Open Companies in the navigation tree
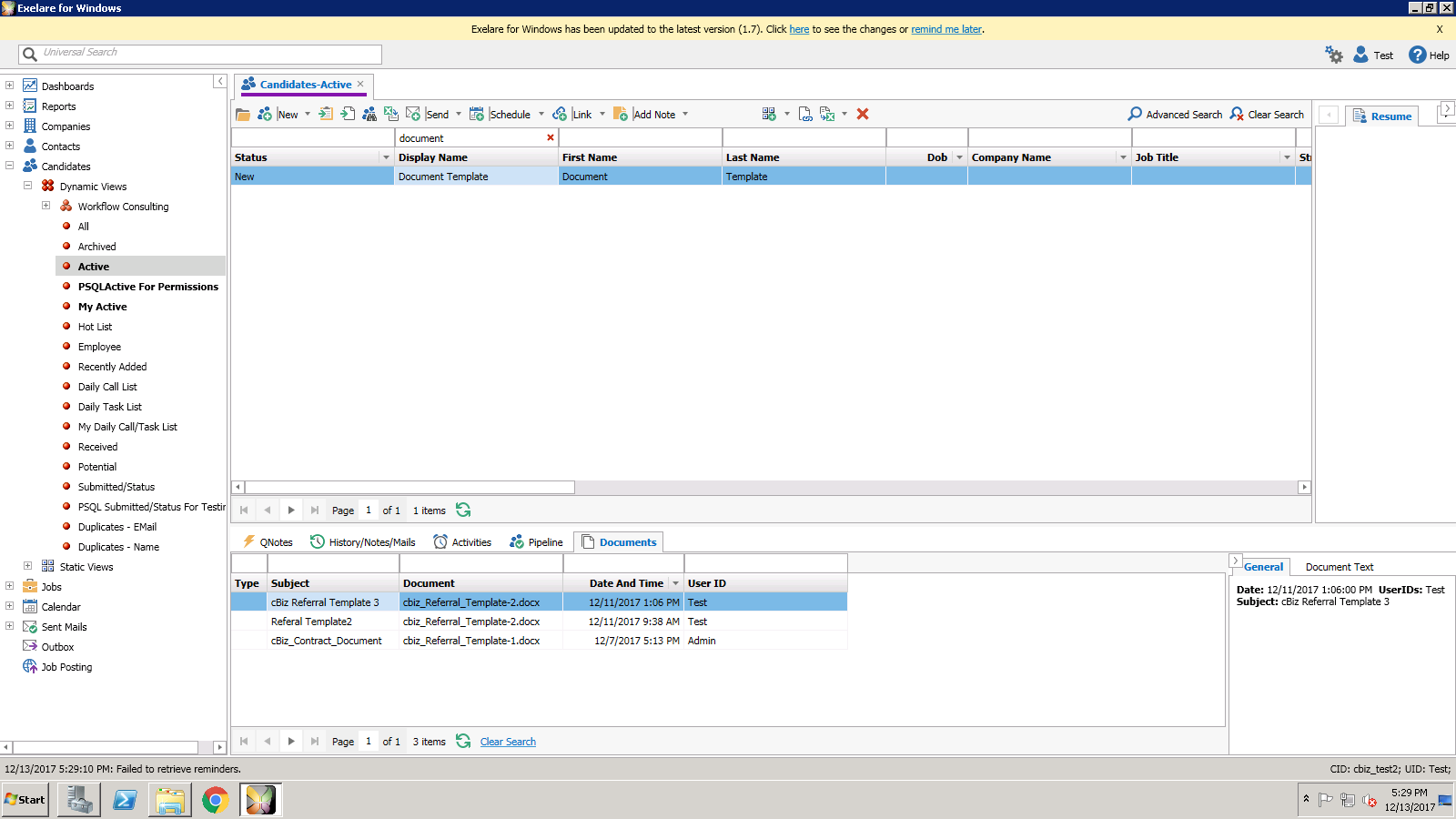1456x819 pixels. (x=66, y=126)
